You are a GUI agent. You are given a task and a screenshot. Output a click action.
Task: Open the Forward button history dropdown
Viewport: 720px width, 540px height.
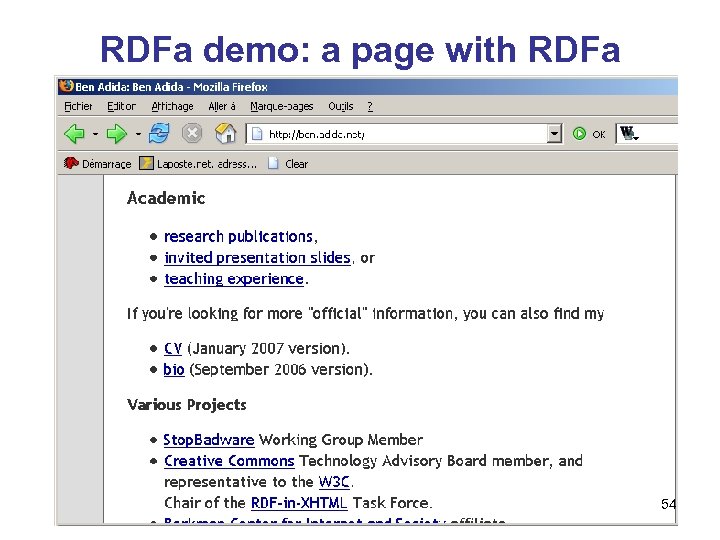pyautogui.click(x=138, y=134)
